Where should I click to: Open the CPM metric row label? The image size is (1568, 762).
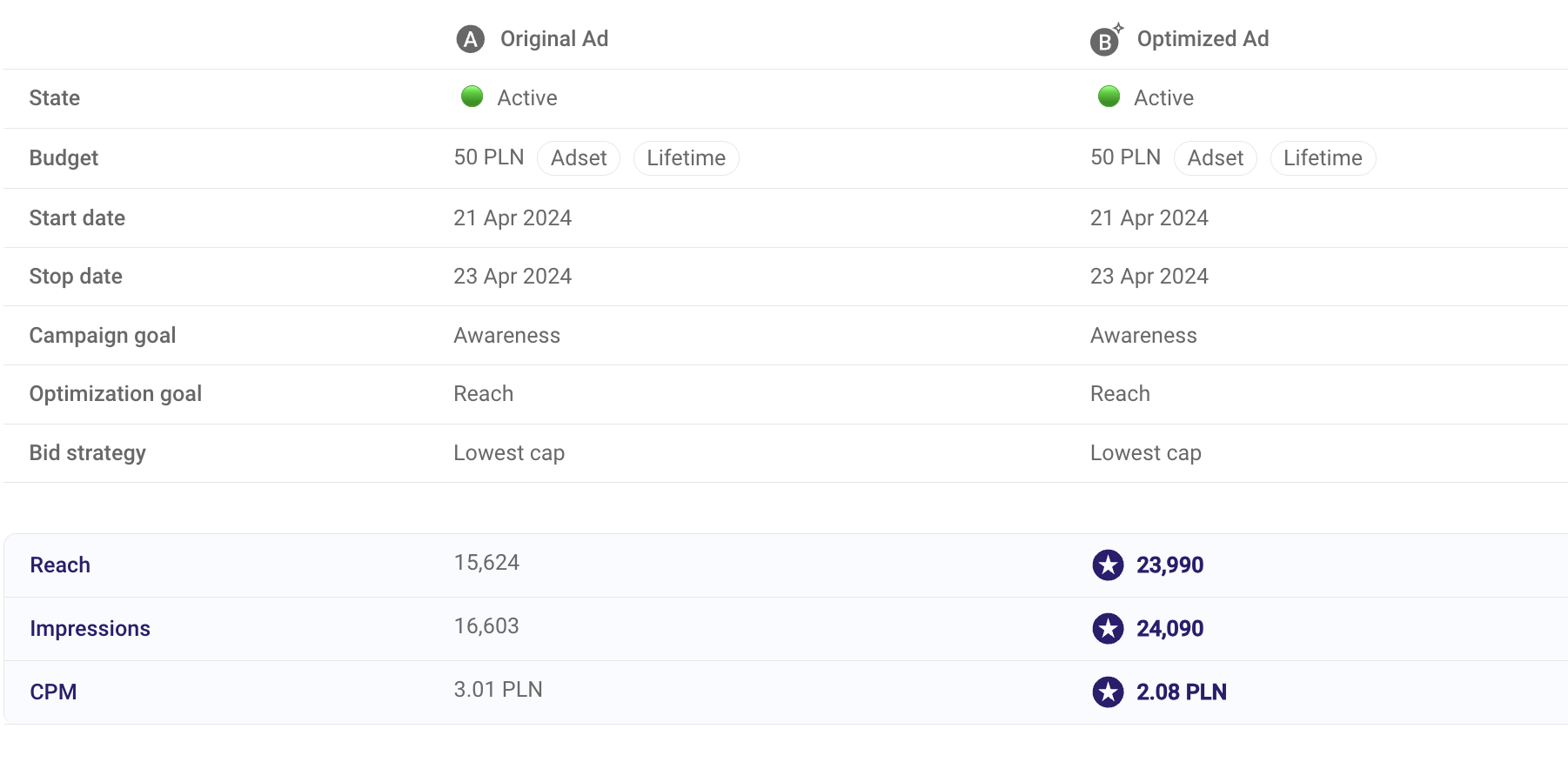click(53, 692)
